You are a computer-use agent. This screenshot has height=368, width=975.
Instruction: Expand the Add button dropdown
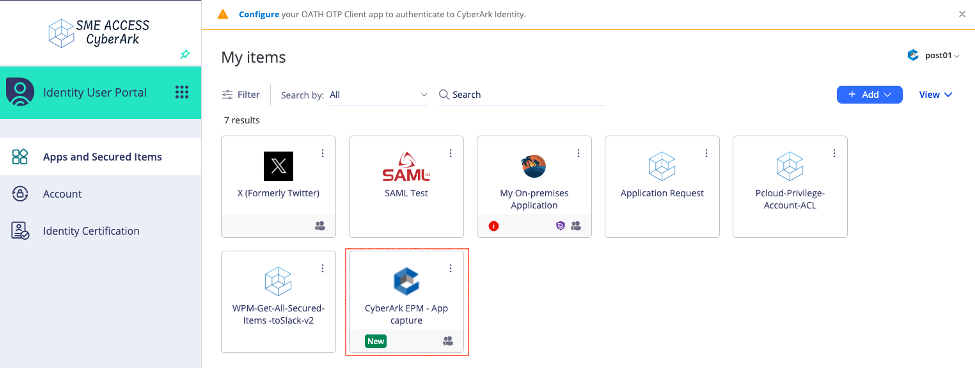point(870,94)
